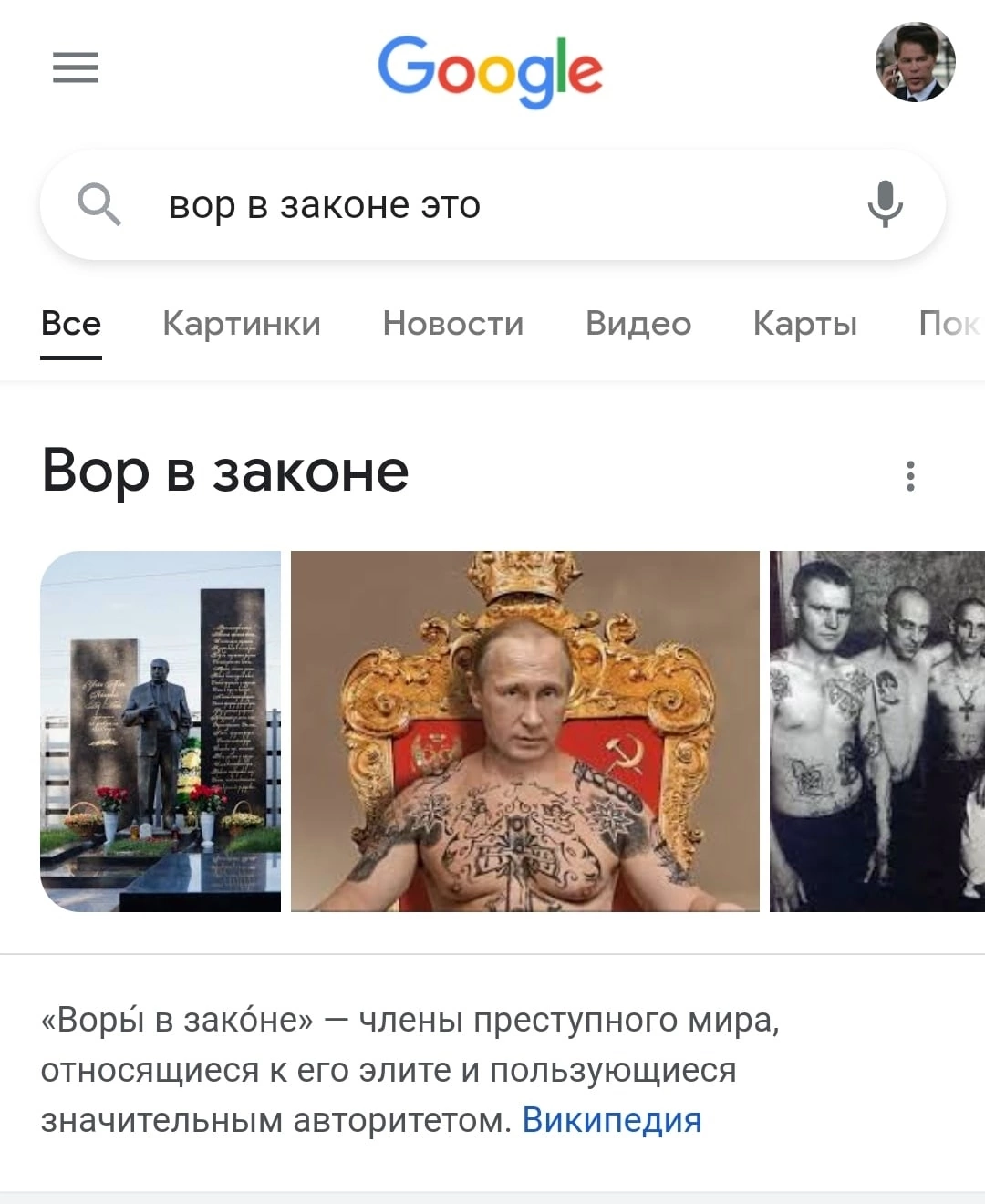
Task: Follow the Википедия link
Action: click(x=612, y=1120)
